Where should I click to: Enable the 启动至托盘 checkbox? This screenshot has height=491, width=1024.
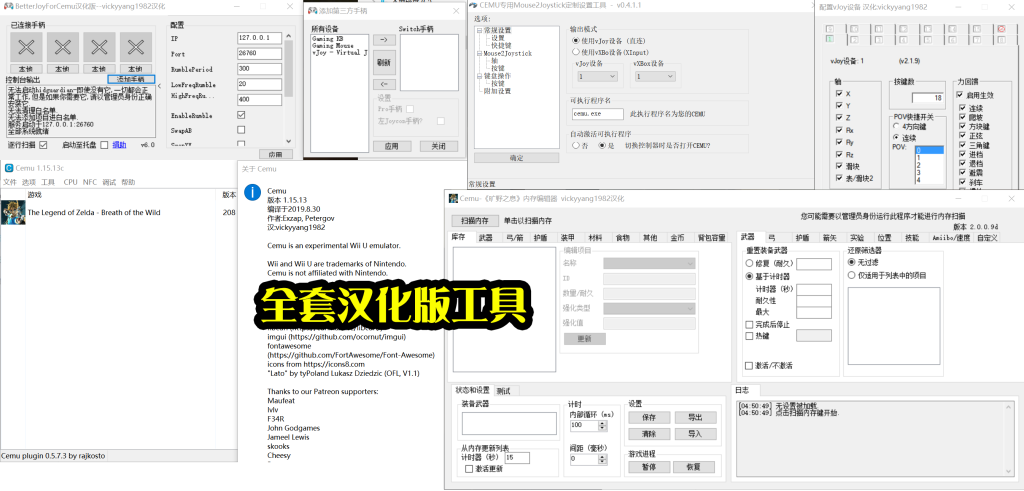coord(104,145)
